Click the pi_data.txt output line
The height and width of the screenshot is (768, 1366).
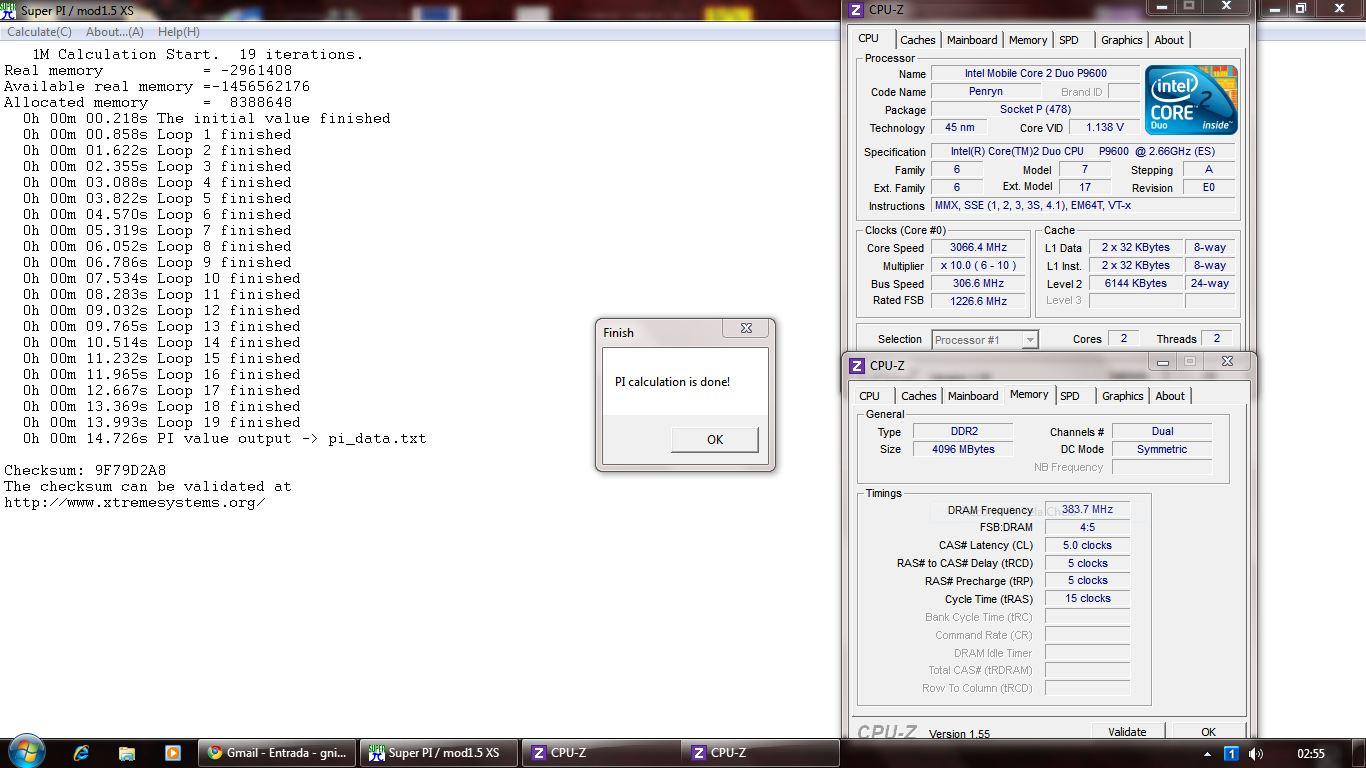[225, 438]
